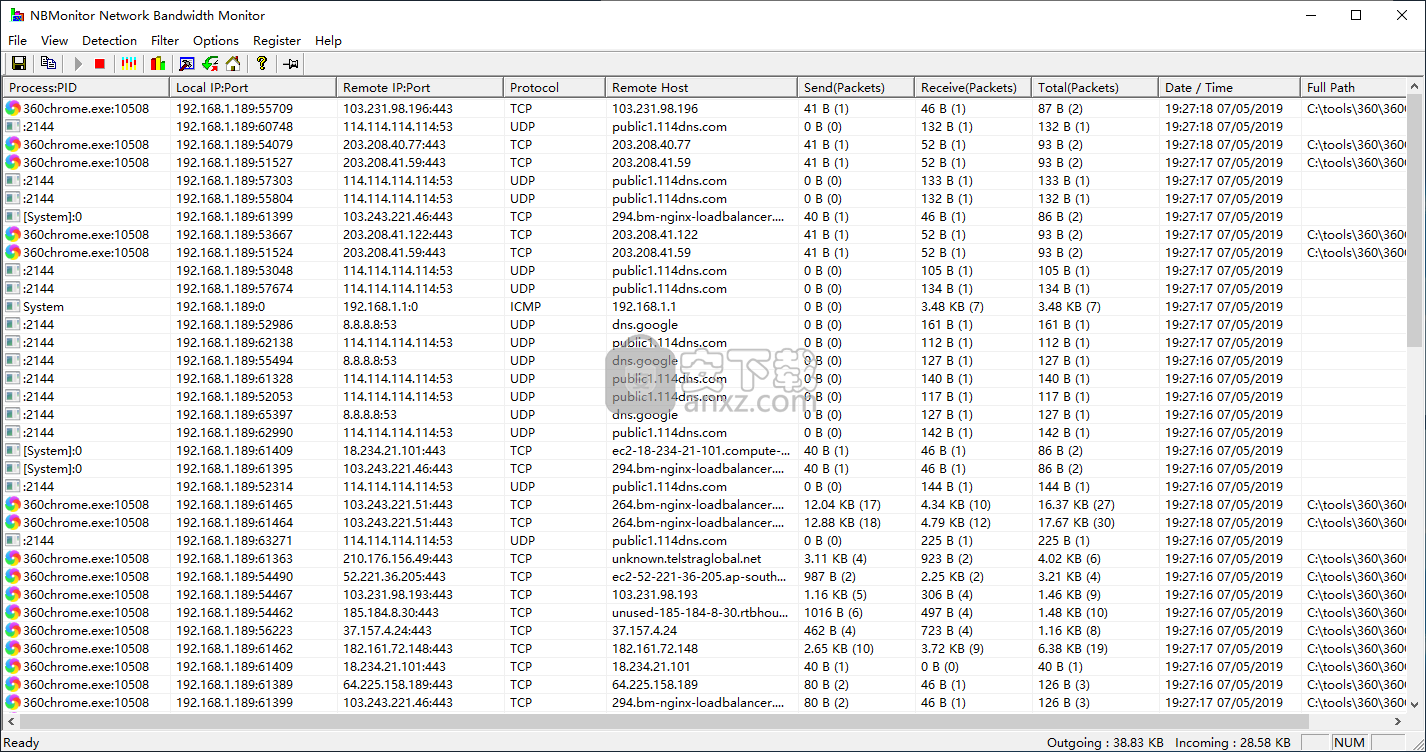Open the Options menu

[216, 41]
